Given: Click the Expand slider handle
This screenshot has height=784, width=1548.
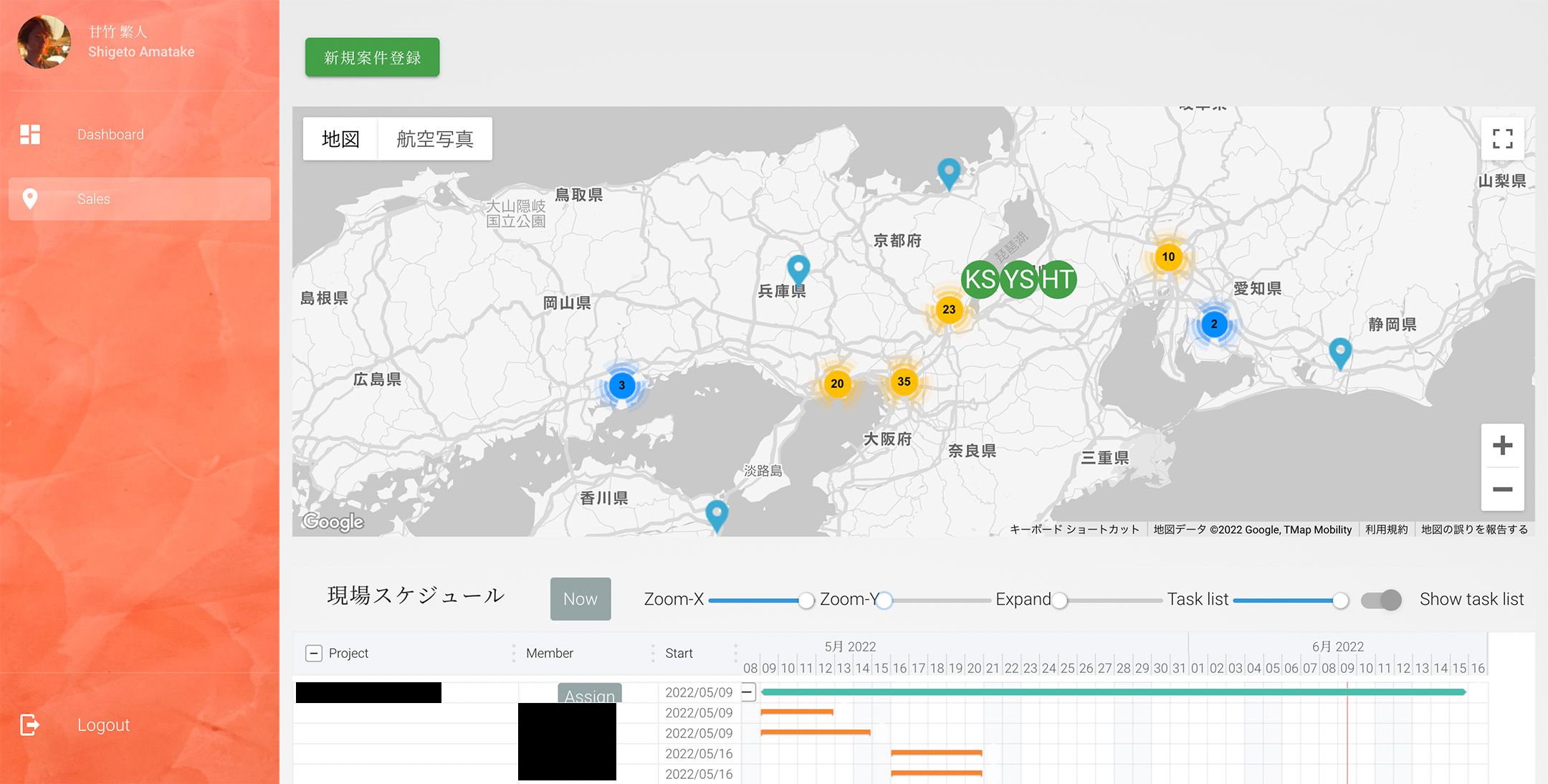Looking at the screenshot, I should point(1059,600).
